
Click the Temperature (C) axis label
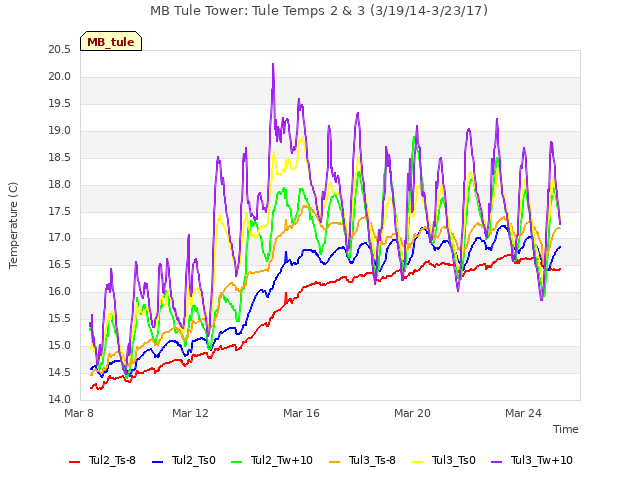[x=13, y=225]
